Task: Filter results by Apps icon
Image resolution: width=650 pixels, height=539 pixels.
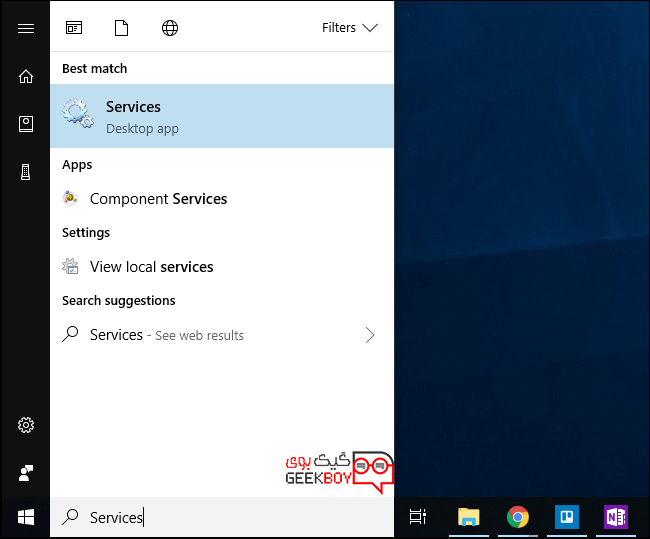Action: [74, 28]
